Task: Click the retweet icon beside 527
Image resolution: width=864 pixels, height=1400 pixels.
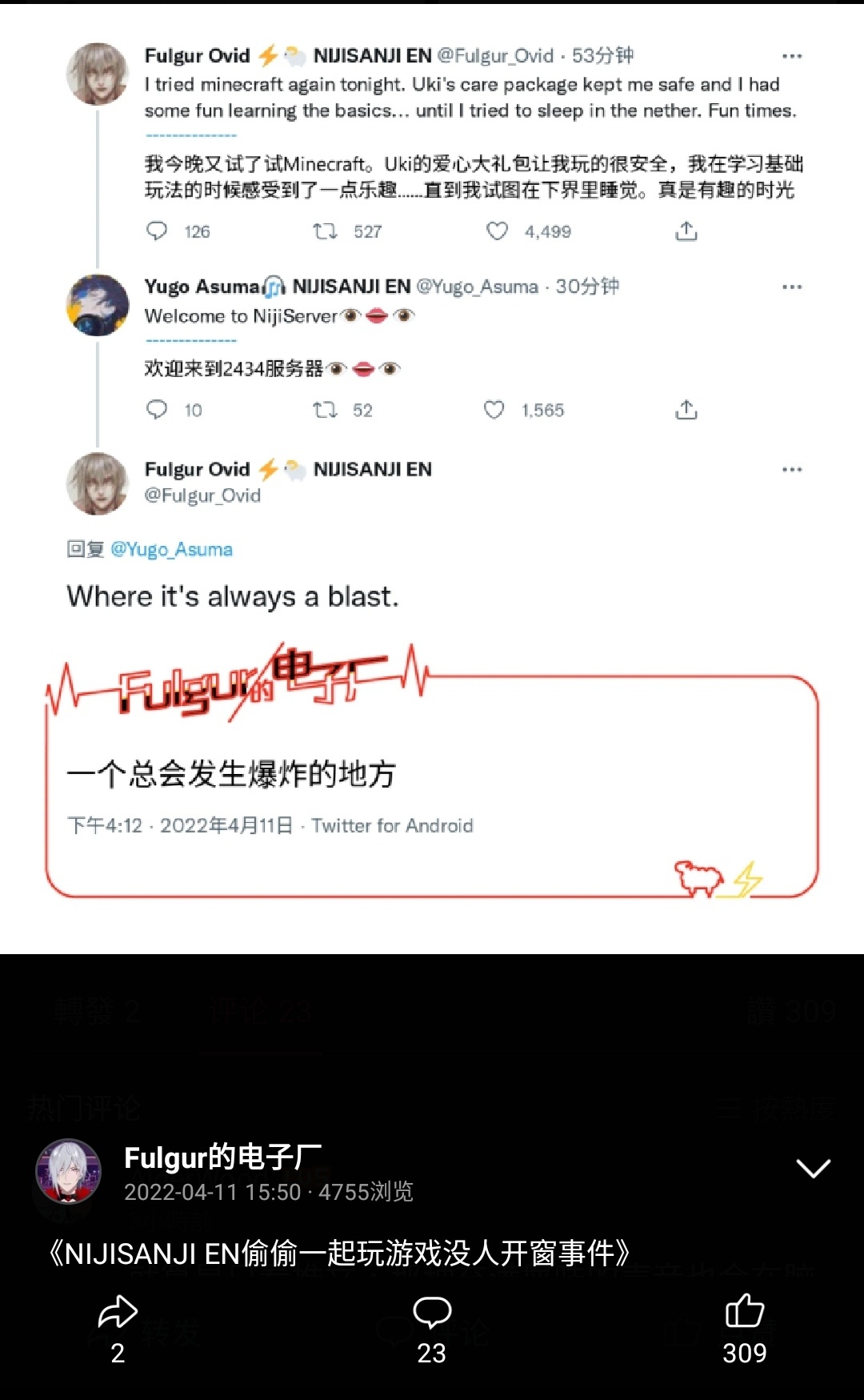Action: pyautogui.click(x=325, y=231)
